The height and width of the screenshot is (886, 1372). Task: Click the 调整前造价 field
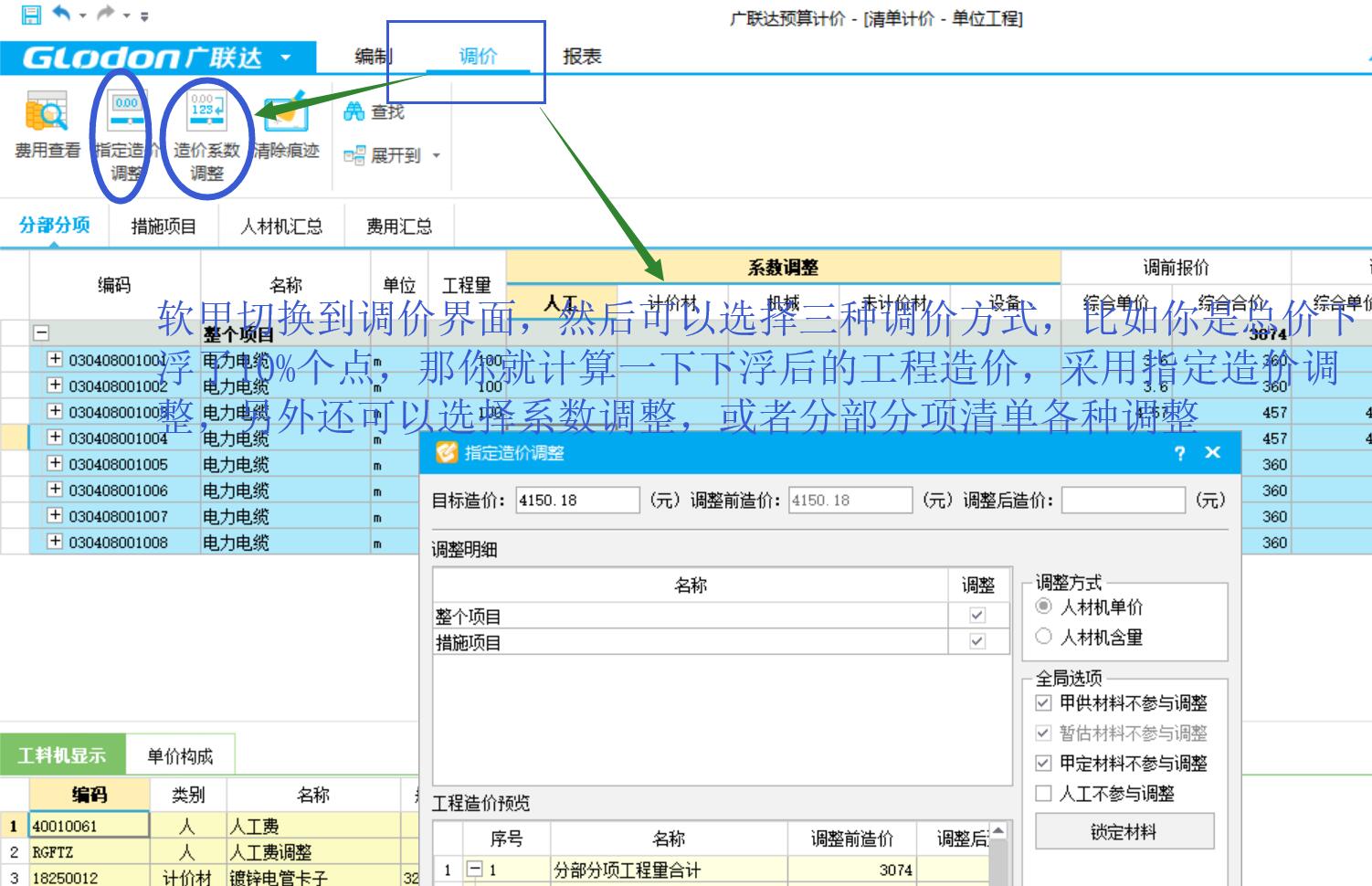(850, 501)
